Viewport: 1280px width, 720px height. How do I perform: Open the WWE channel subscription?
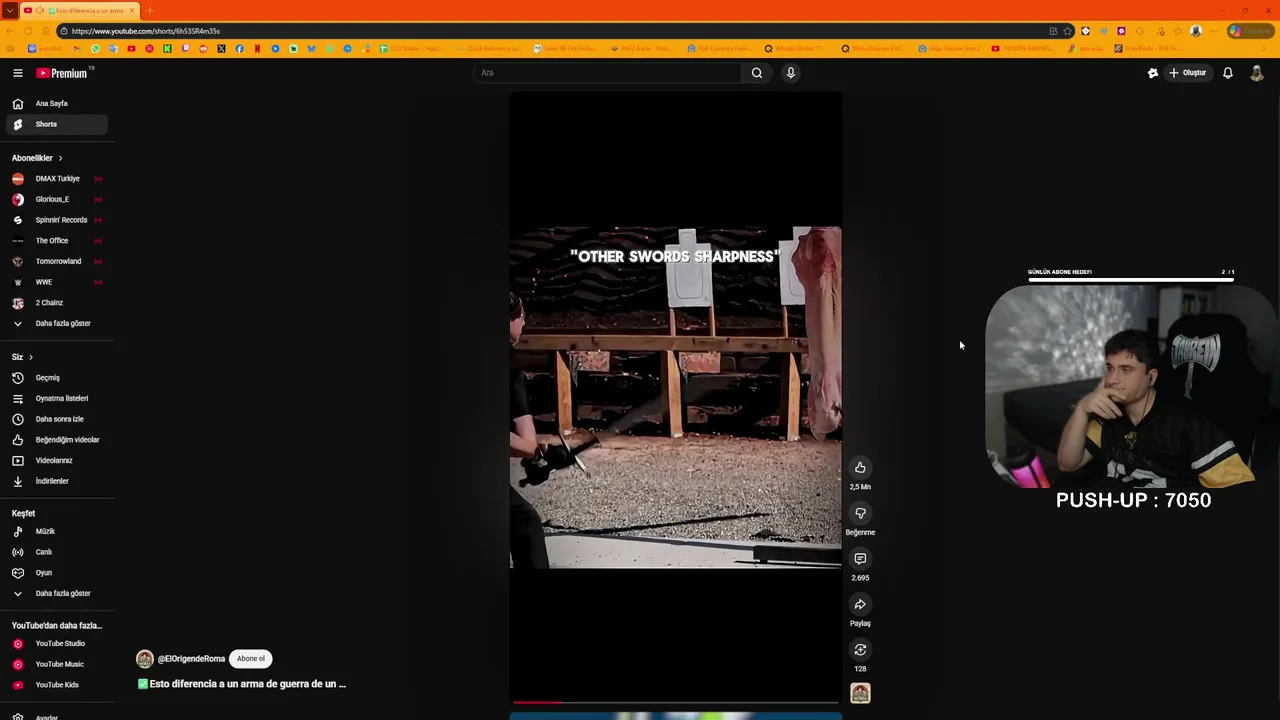57,282
